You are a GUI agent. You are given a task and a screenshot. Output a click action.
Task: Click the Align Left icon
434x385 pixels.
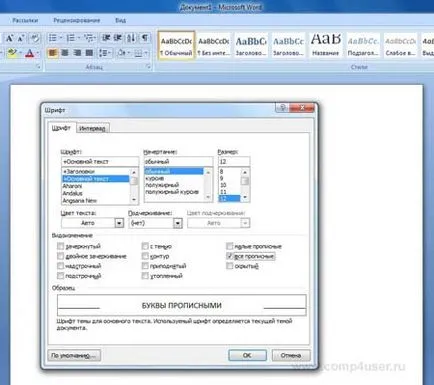click(x=52, y=53)
